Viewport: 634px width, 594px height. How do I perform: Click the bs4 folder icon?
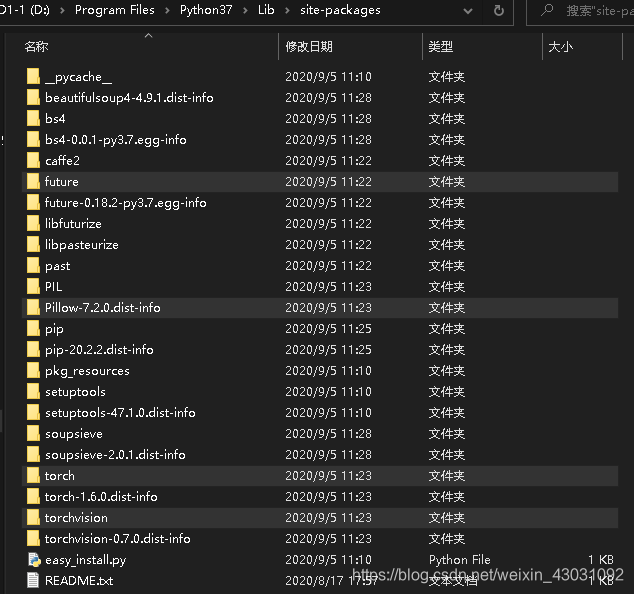(x=33, y=118)
